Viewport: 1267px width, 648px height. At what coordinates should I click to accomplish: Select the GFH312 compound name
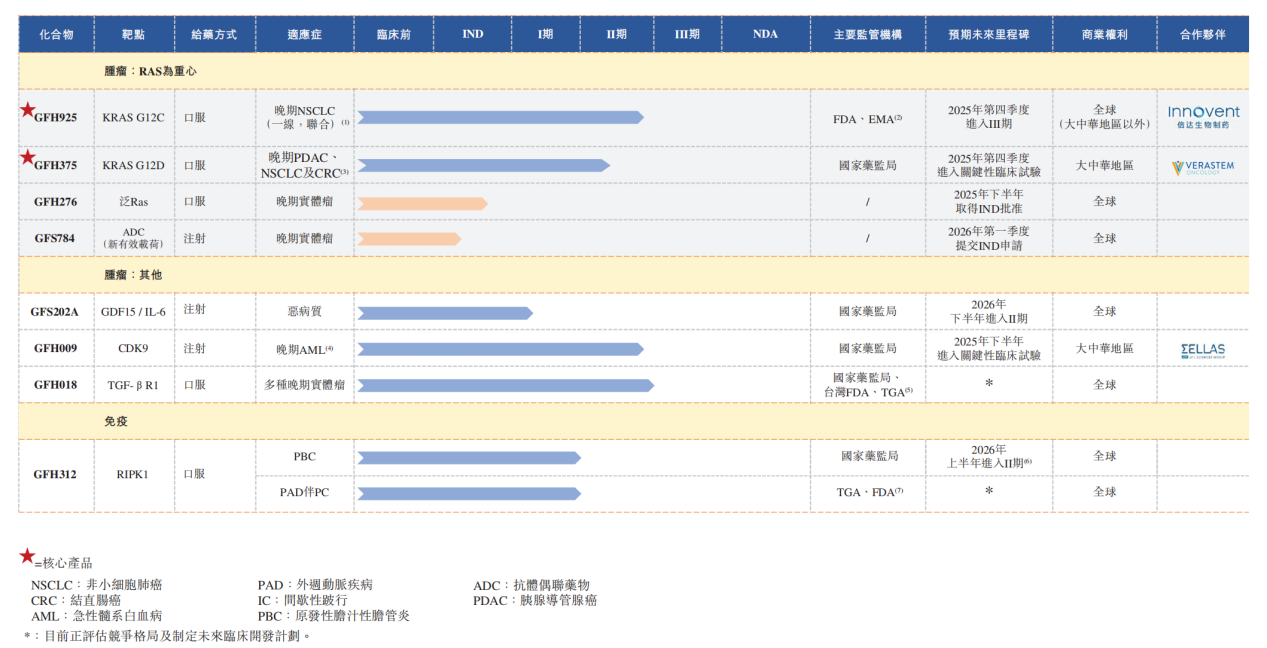coord(55,474)
